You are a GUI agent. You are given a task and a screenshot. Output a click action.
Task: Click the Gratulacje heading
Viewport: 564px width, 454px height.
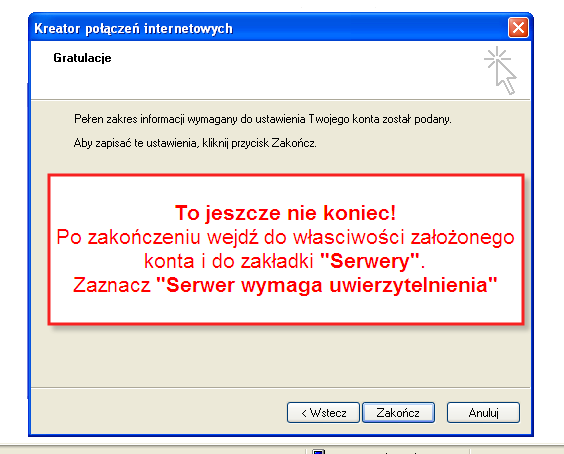point(82,58)
